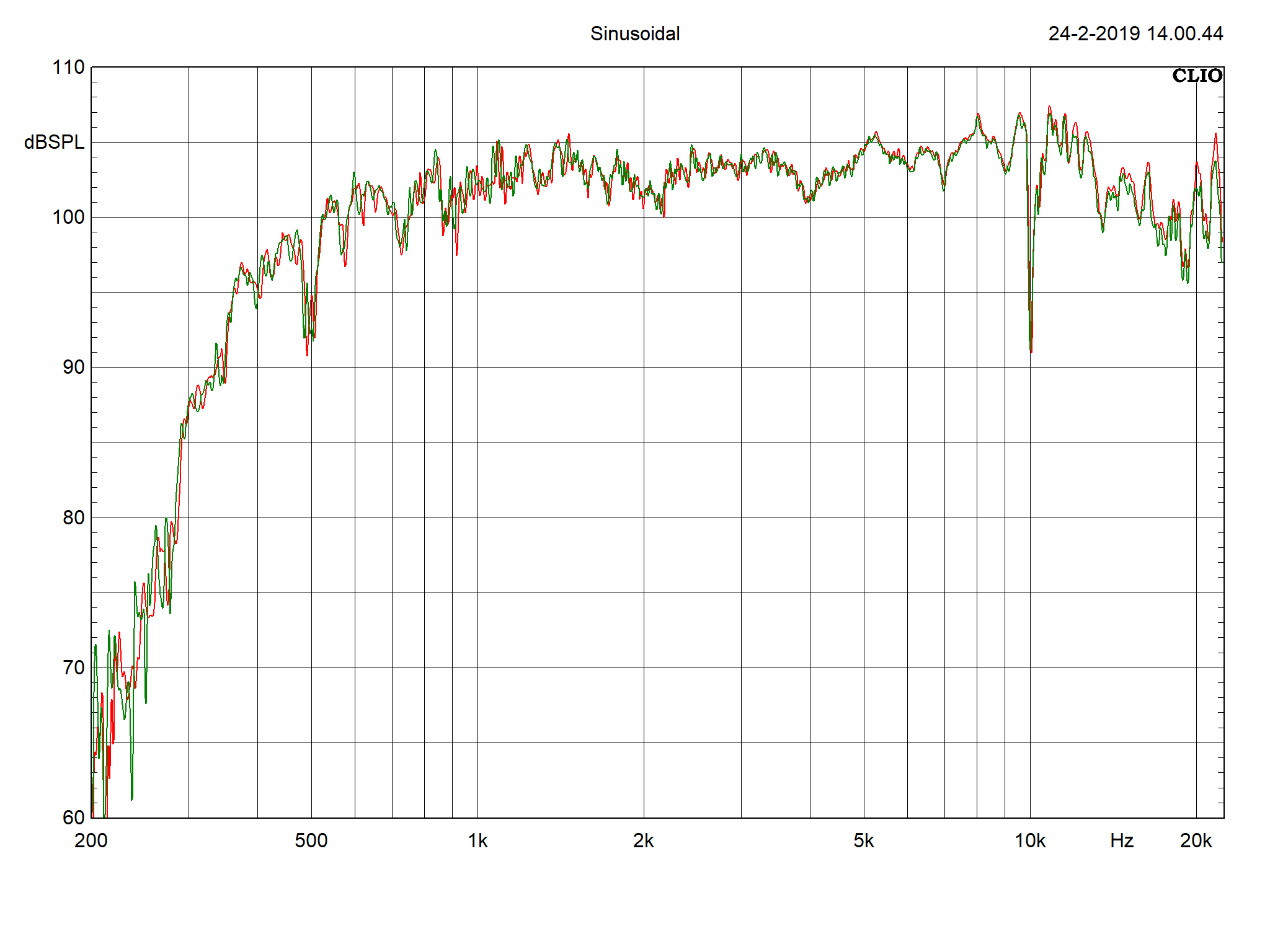Click the 5k frequency axis label
The height and width of the screenshot is (952, 1270).
pyautogui.click(x=864, y=840)
